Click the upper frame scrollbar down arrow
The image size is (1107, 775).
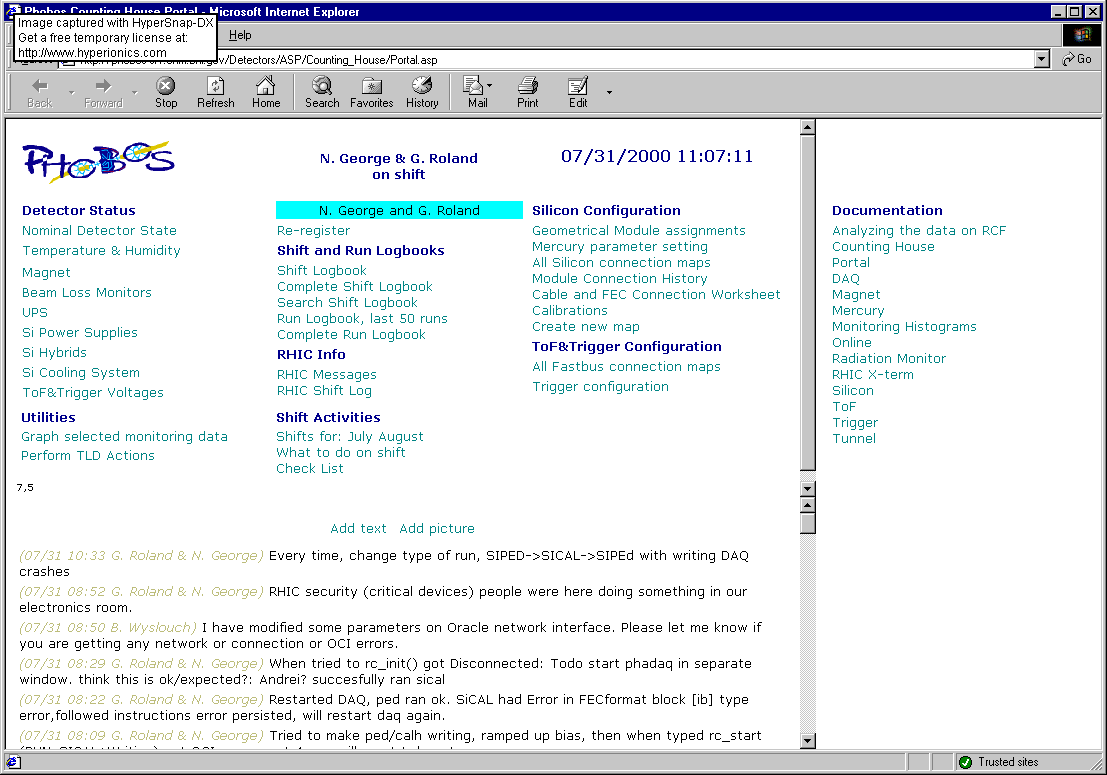(808, 488)
